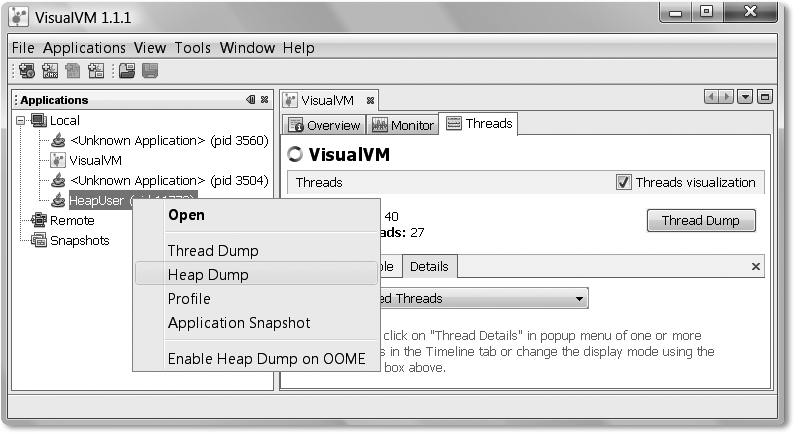Switch to the Monitor tab
The image size is (794, 433).
(403, 125)
